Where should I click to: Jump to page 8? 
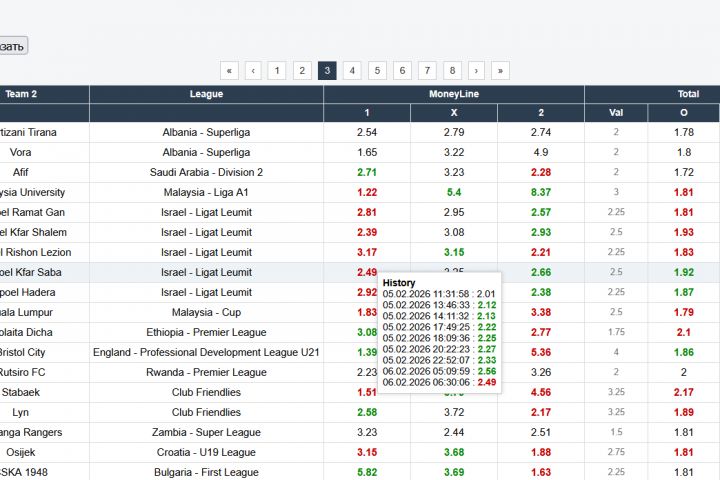452,70
